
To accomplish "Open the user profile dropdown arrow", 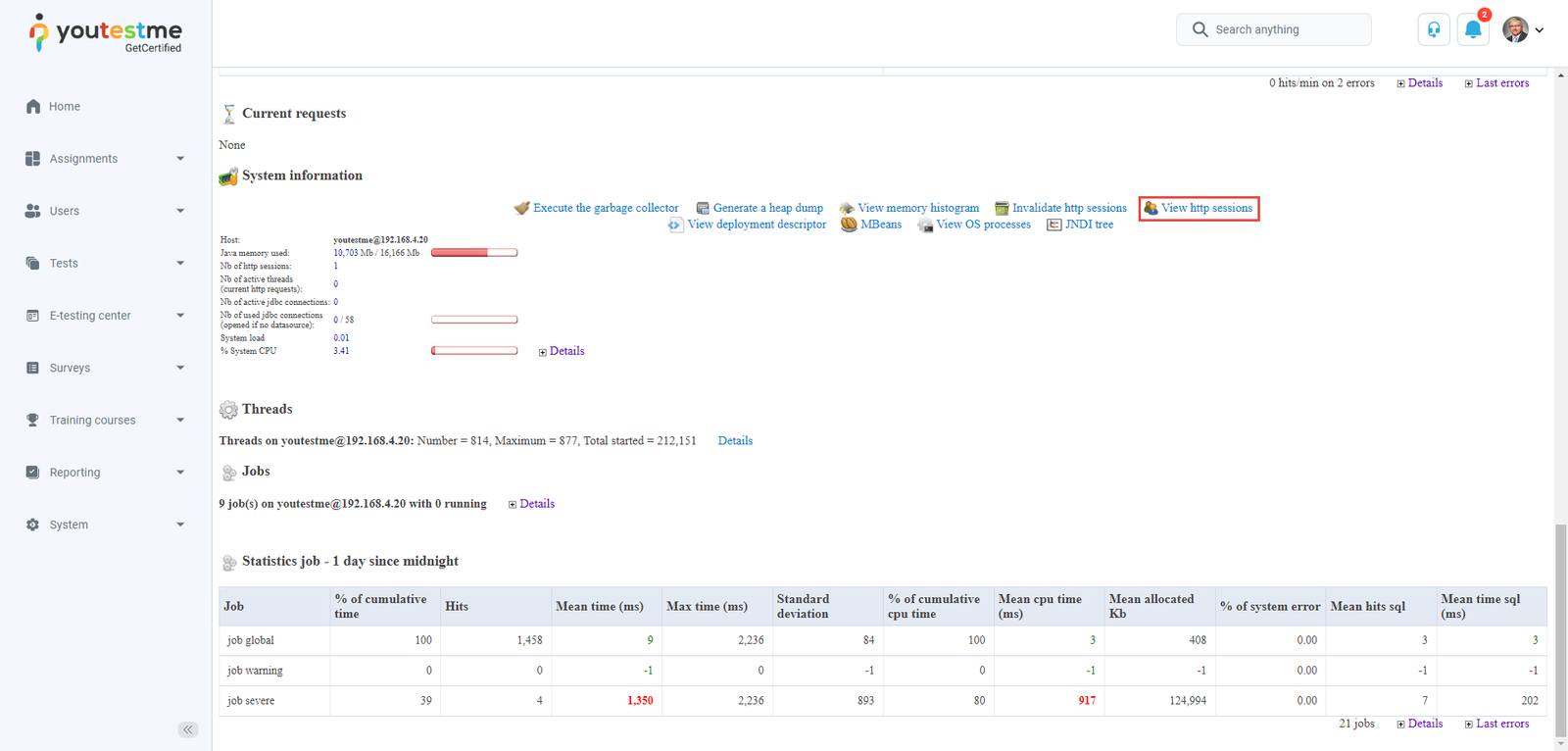I will 1539,30.
